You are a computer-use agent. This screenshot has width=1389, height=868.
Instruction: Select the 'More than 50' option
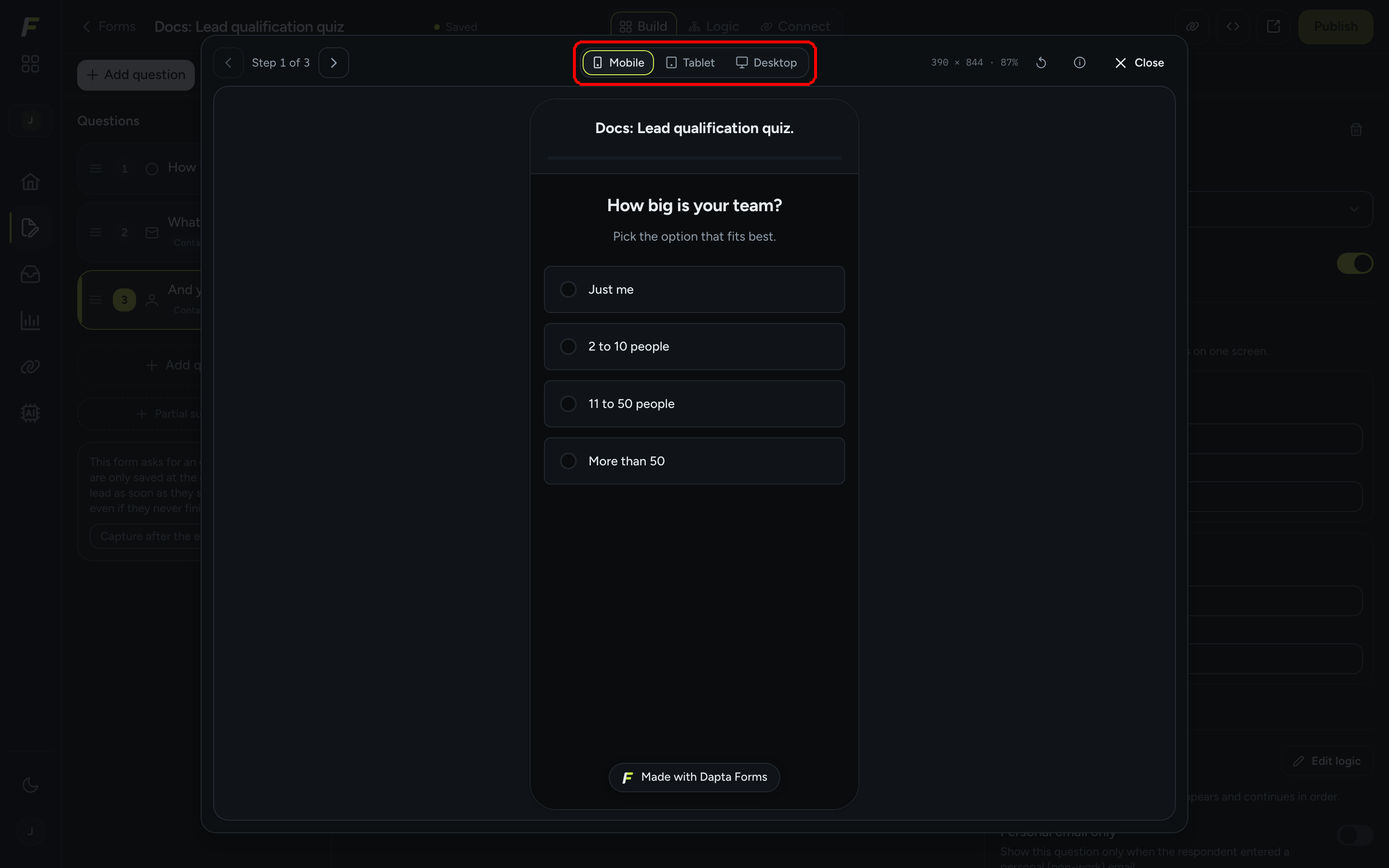pos(694,461)
